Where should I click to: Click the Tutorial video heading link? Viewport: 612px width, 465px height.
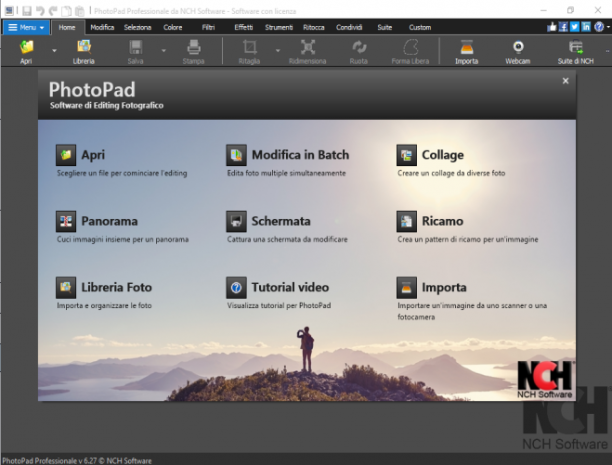click(290, 287)
